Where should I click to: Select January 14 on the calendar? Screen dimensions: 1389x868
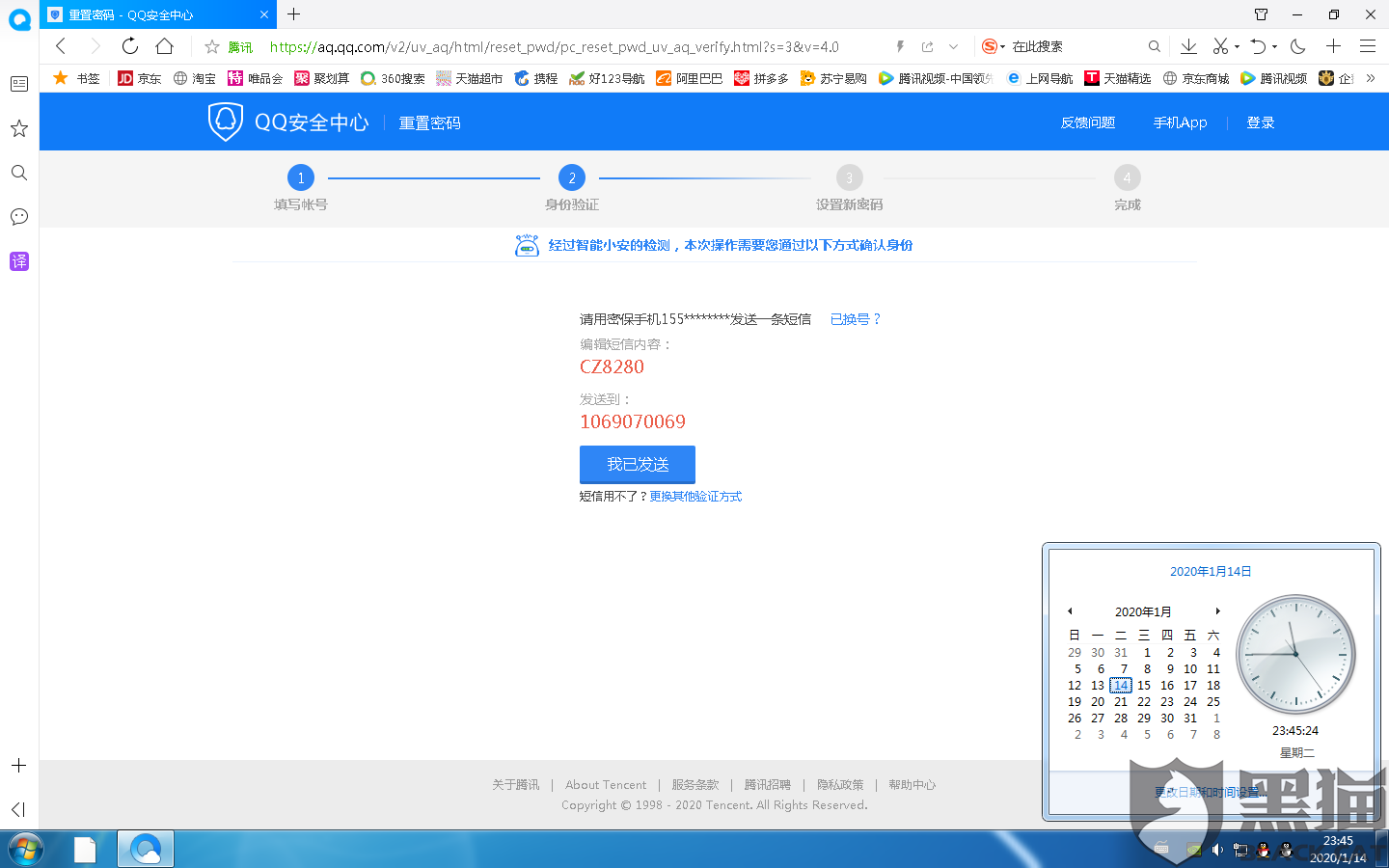pos(1120,685)
